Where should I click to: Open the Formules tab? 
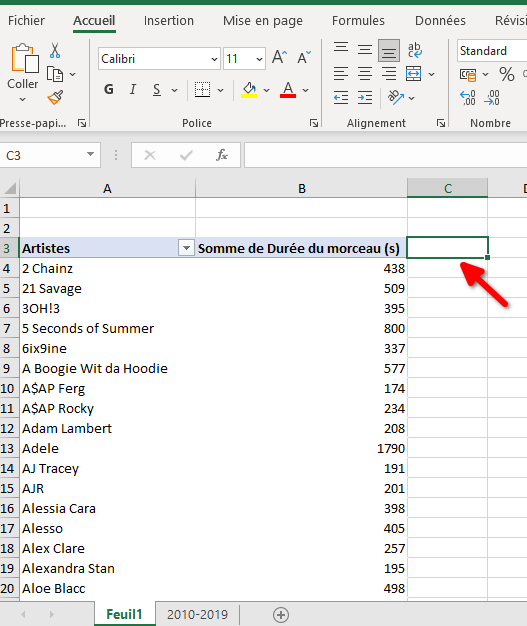[x=358, y=20]
